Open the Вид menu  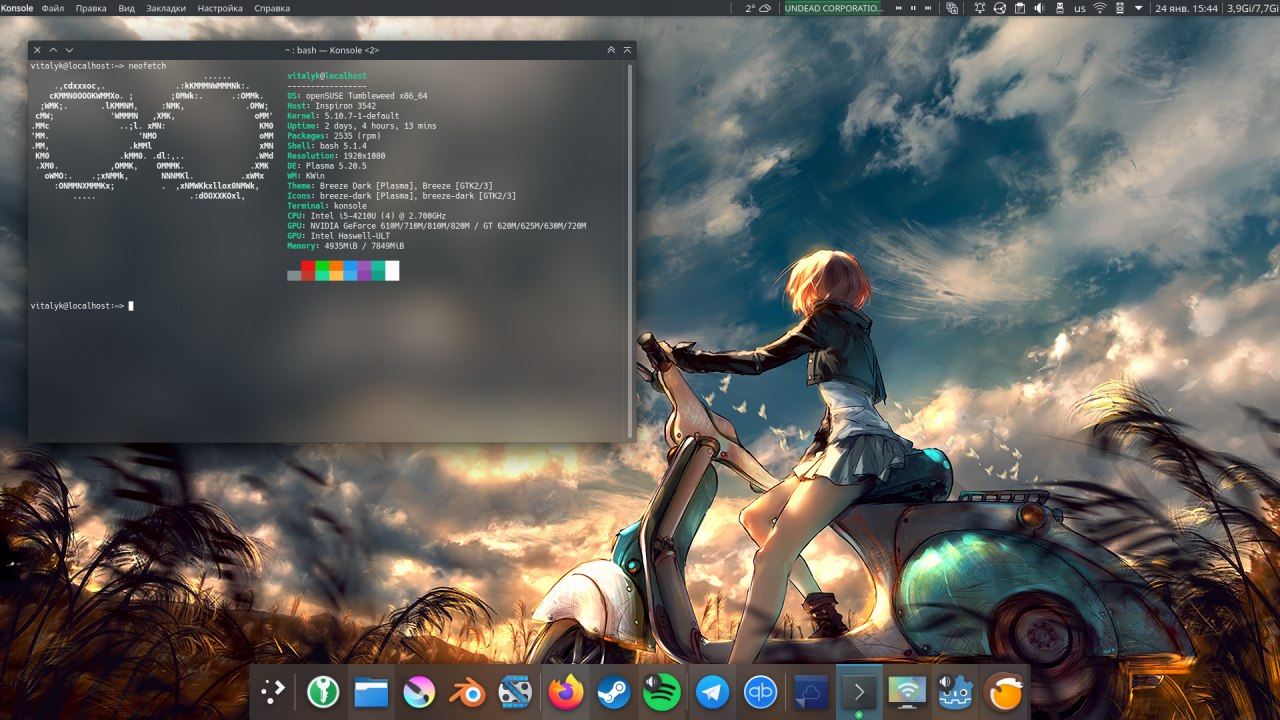(126, 8)
